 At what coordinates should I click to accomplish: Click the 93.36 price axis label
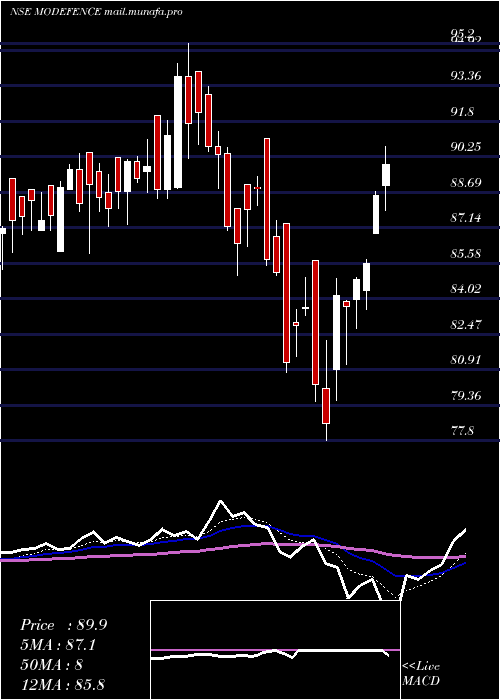click(466, 76)
